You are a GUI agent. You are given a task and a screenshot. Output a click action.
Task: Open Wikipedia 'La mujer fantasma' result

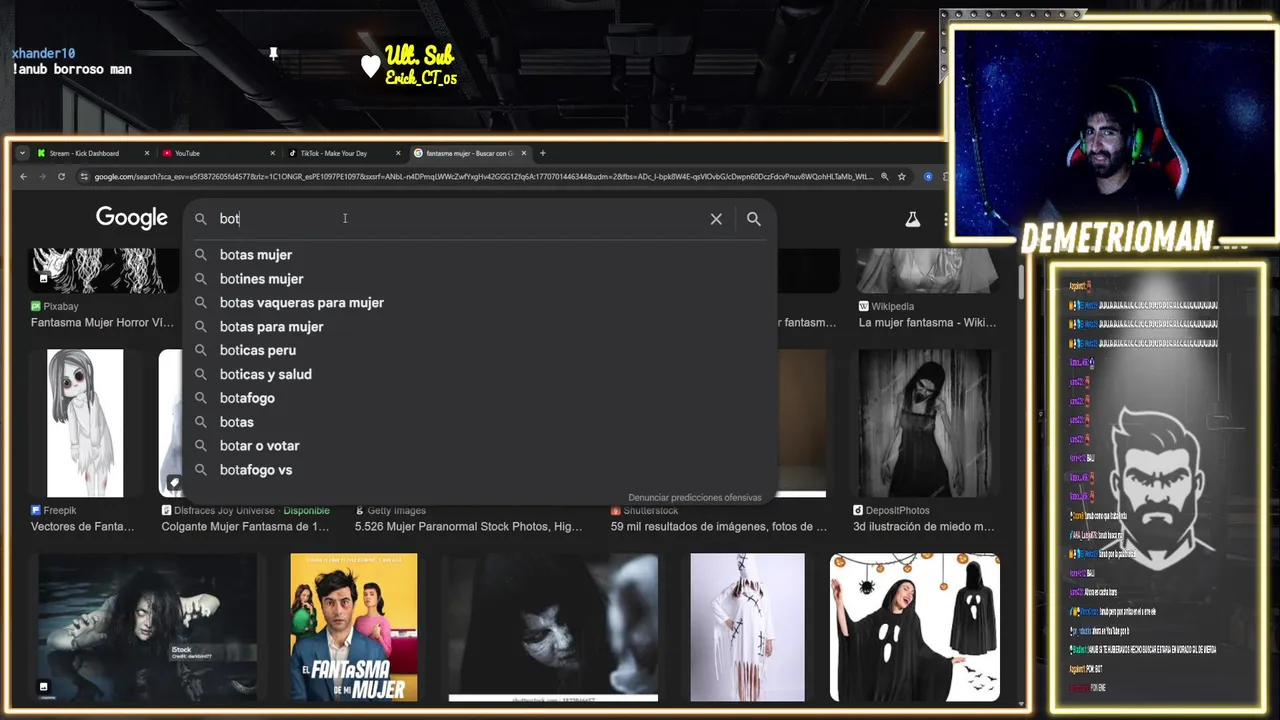tap(927, 323)
